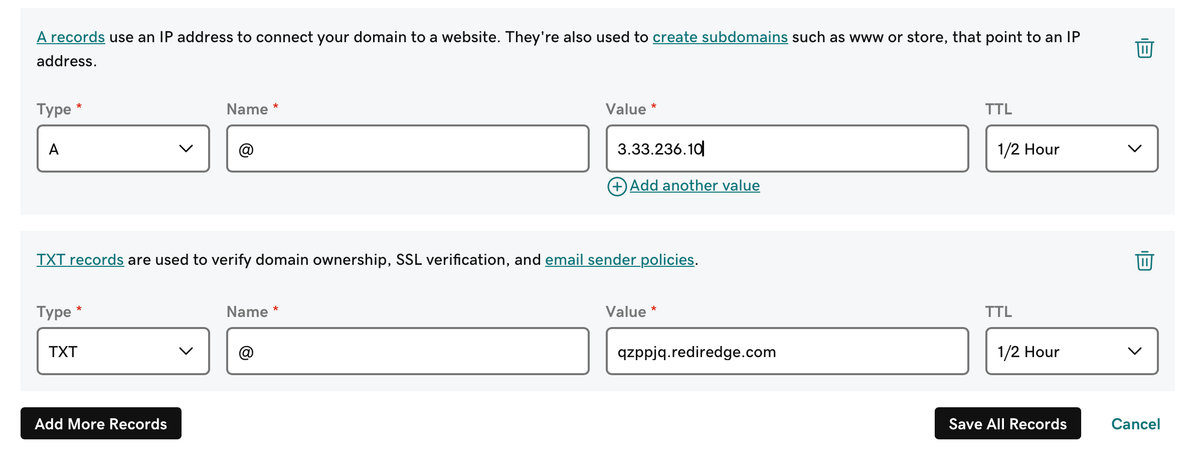Open the TXT record Type dropdown
The width and height of the screenshot is (1200, 470).
pyautogui.click(x=123, y=352)
